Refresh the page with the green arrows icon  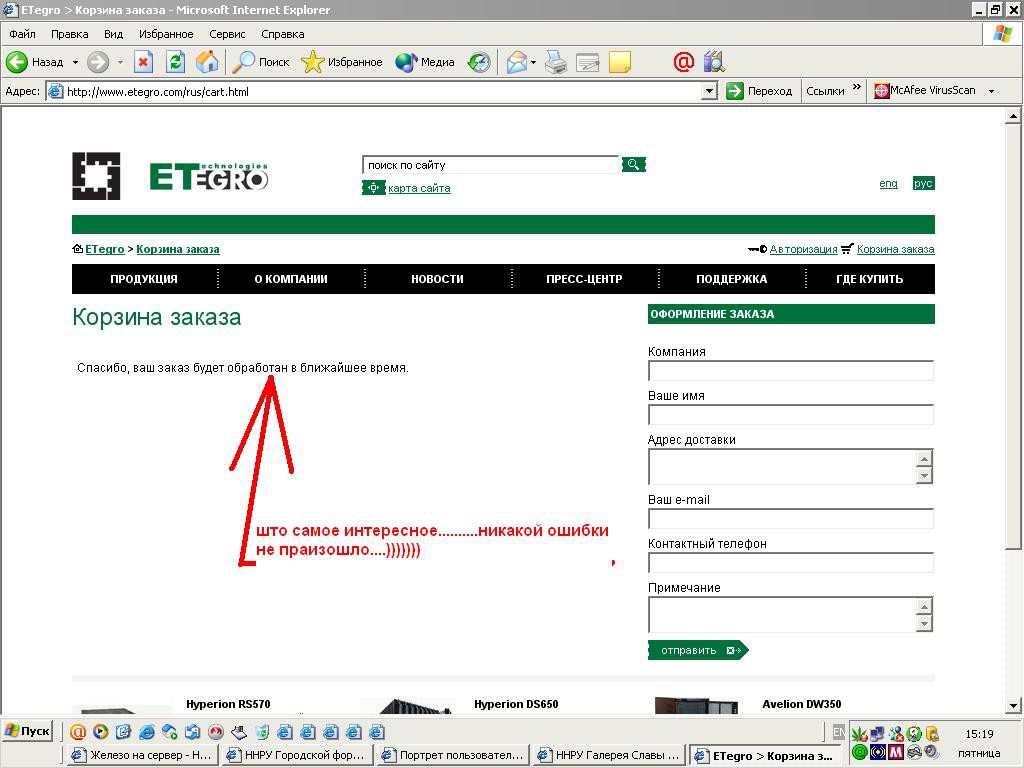(175, 62)
